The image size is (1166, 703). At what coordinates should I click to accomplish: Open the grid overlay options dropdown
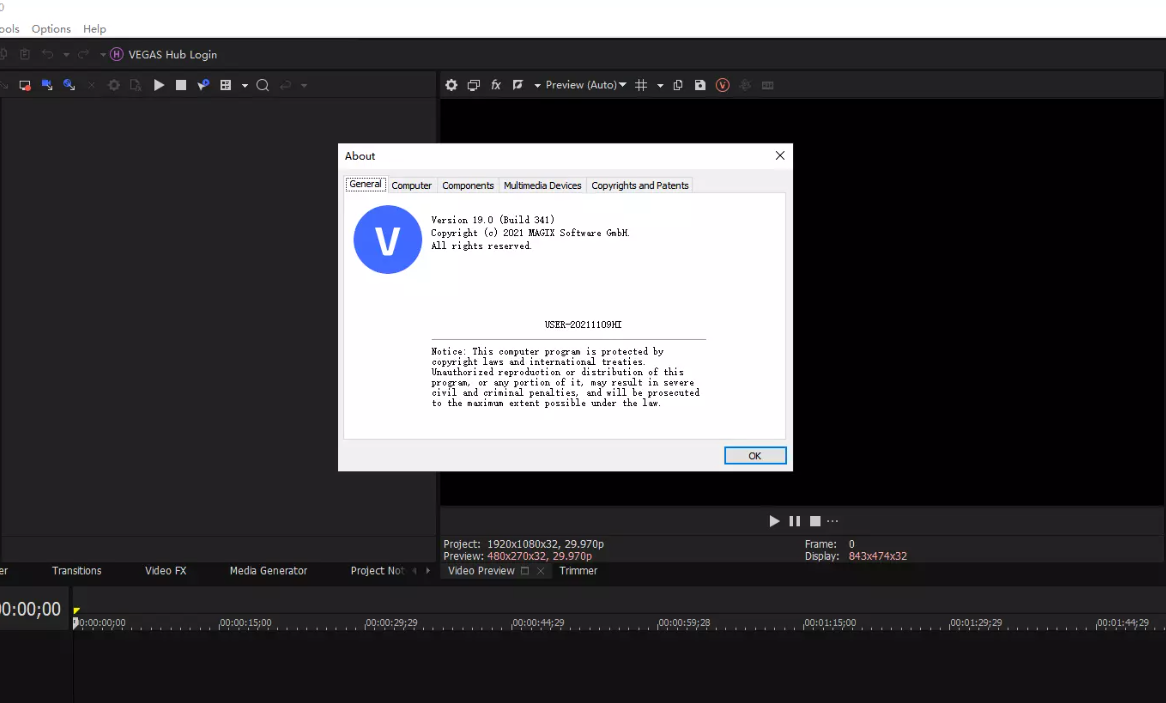(x=661, y=85)
